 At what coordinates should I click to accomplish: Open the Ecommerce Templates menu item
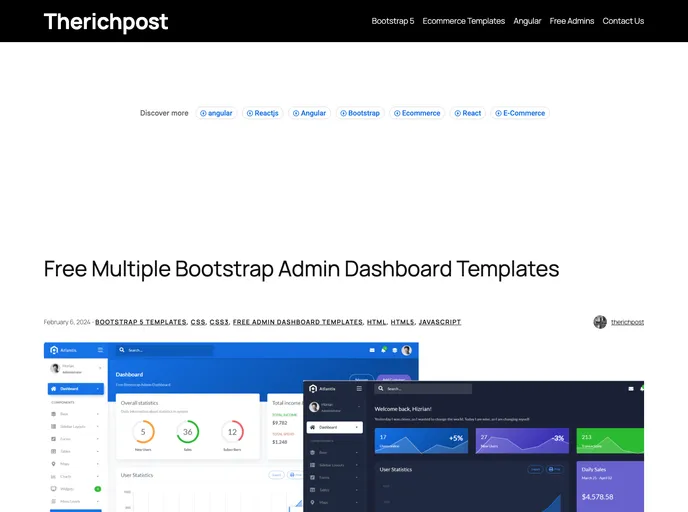(463, 21)
